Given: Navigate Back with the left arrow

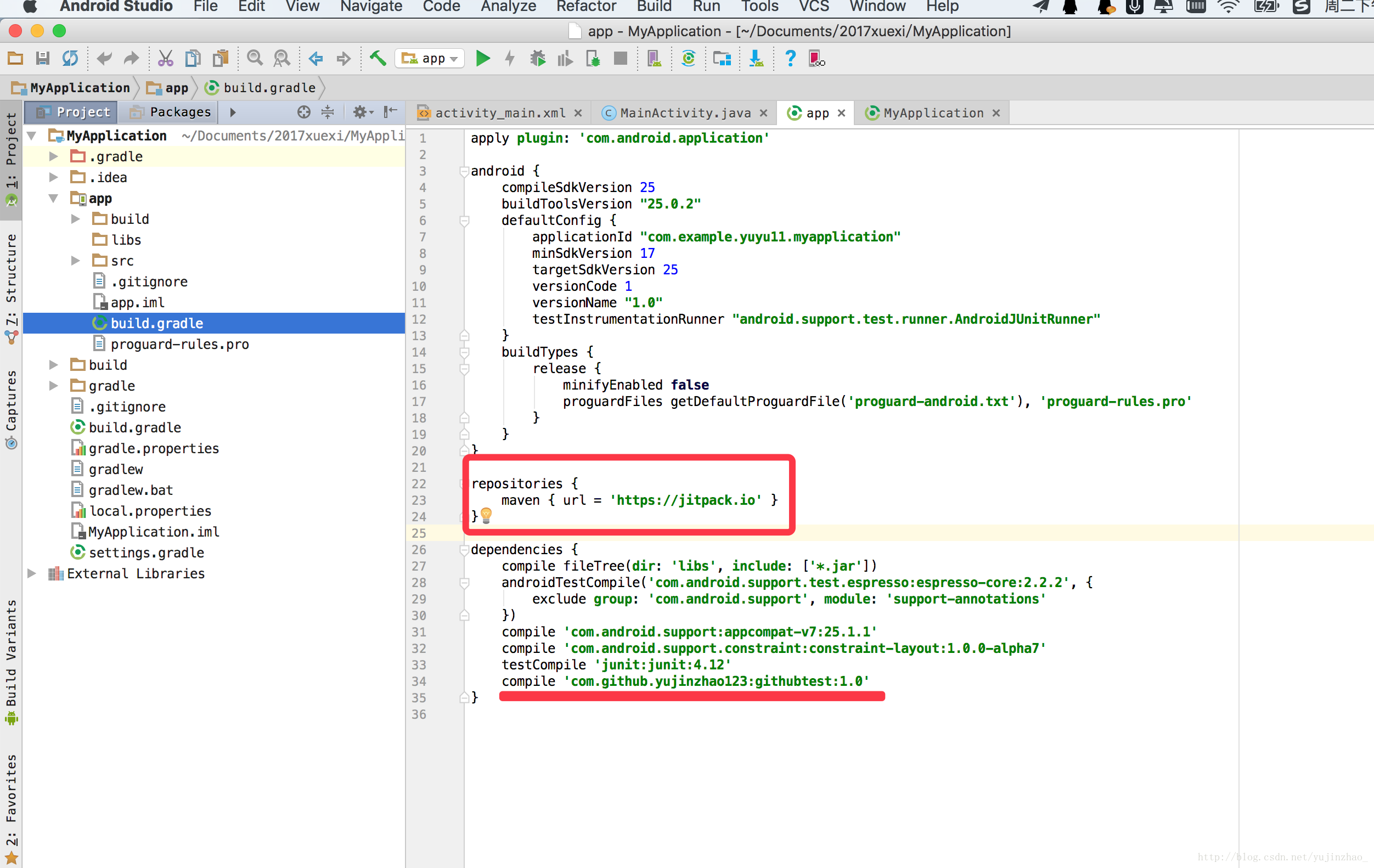Looking at the screenshot, I should 316,58.
